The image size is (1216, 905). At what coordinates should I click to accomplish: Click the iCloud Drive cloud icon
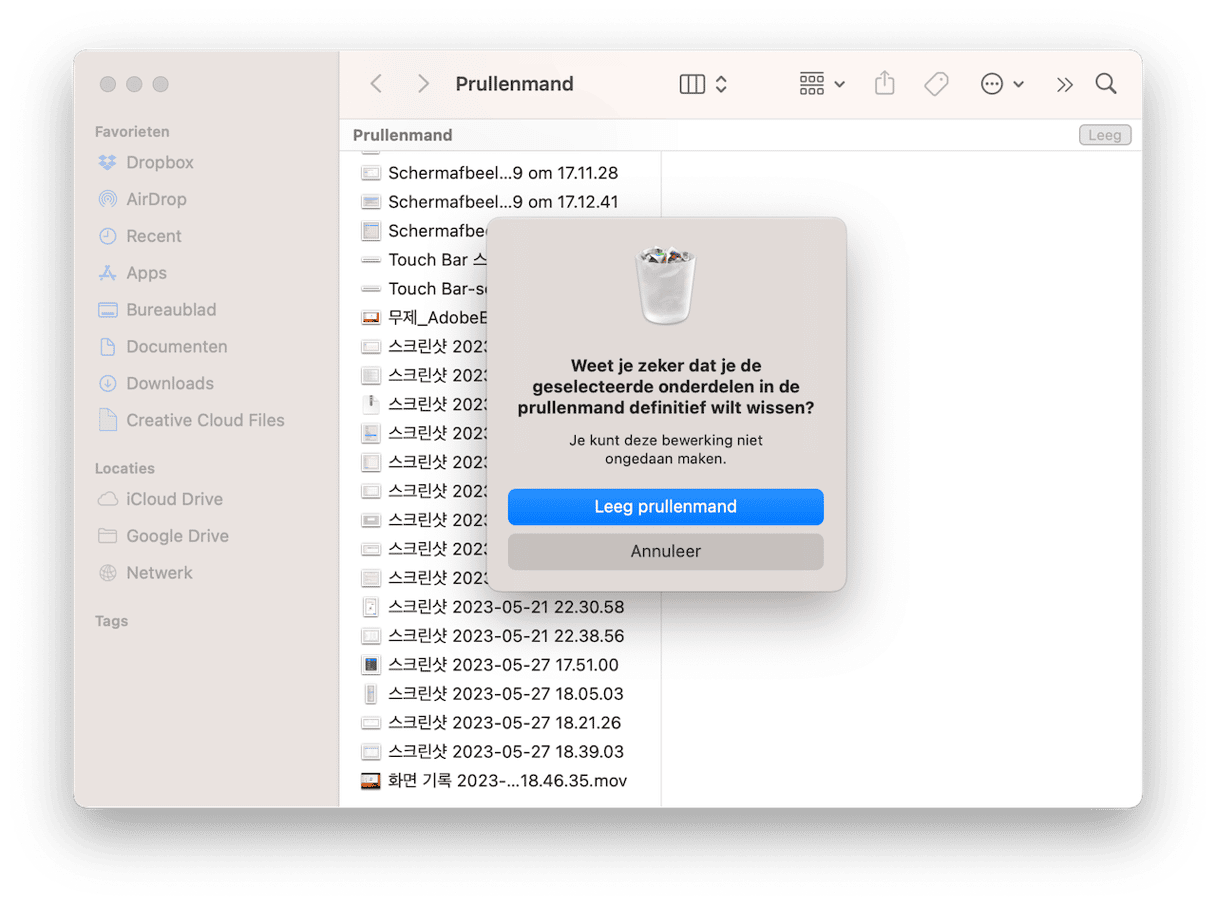point(108,499)
